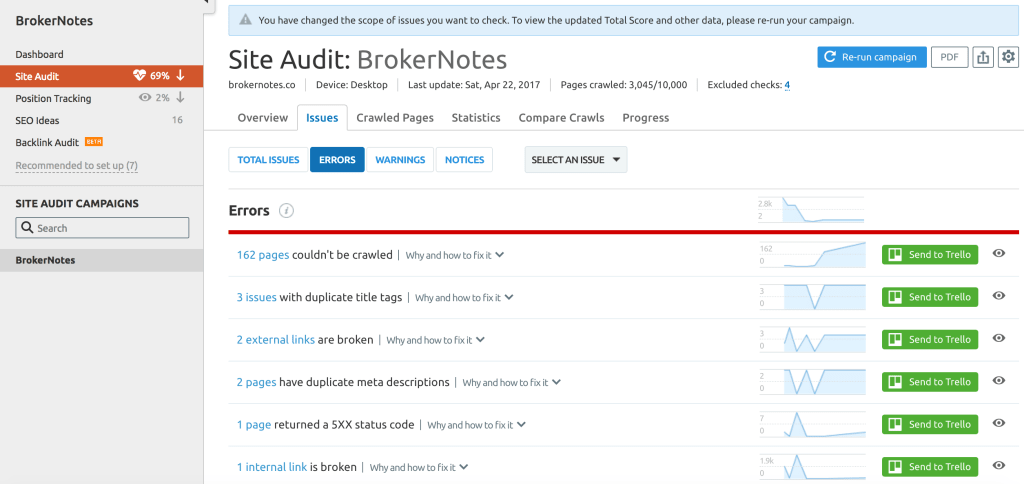Viewport: 1024px width, 484px height.
Task: Export report with PDF button
Action: click(950, 57)
